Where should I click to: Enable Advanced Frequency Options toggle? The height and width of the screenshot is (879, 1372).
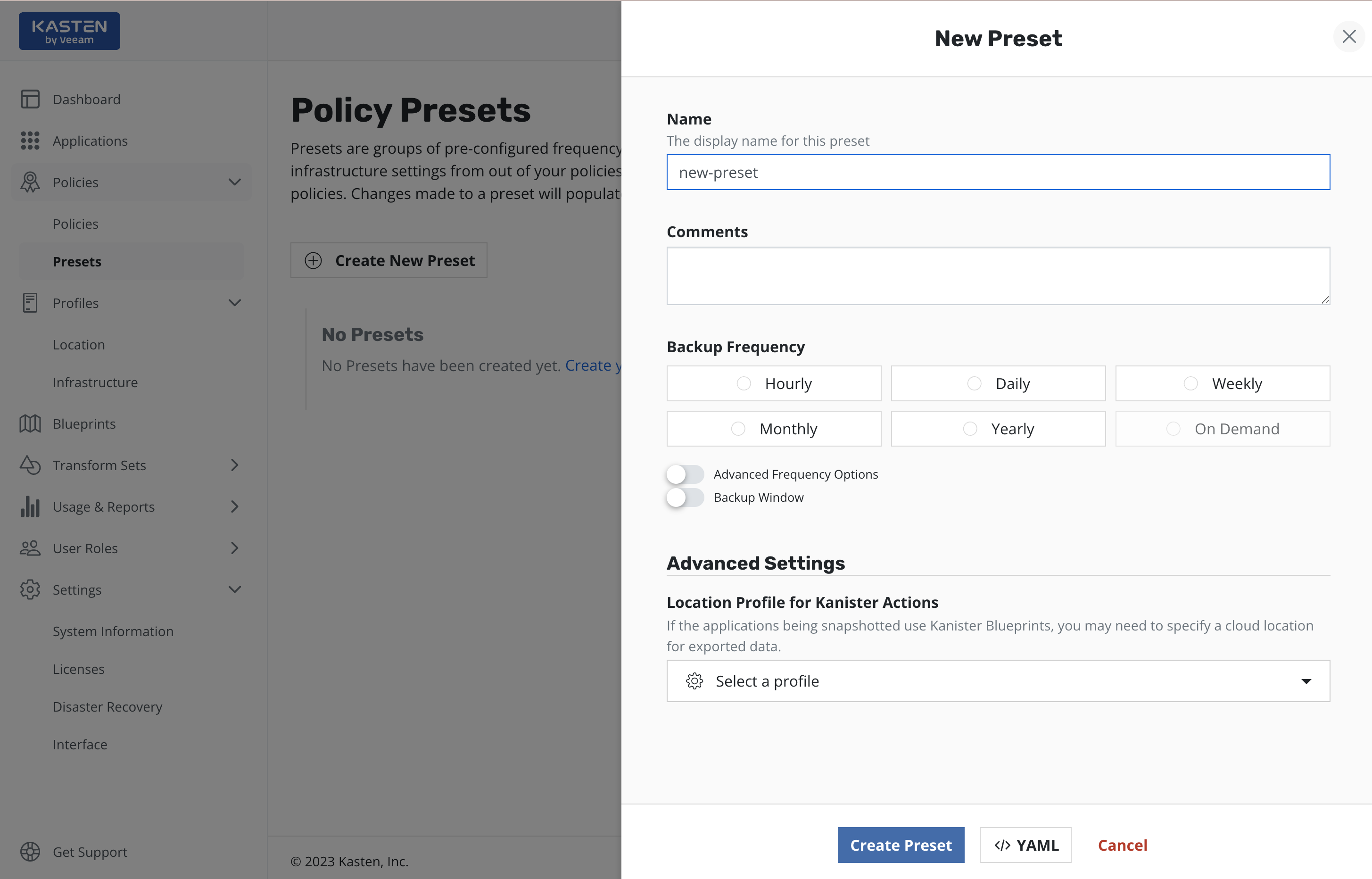[x=685, y=474]
